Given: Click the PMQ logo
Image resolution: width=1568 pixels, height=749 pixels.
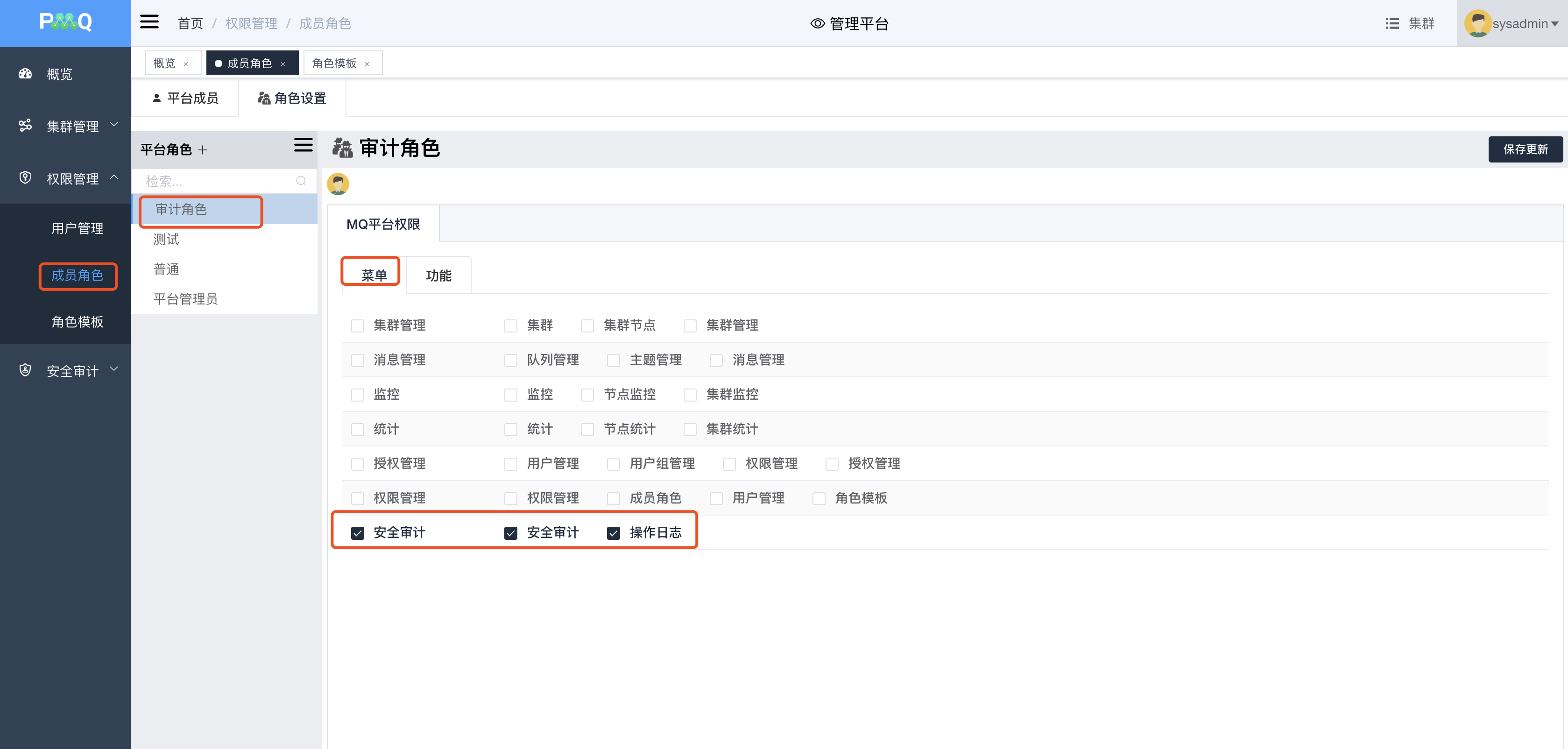Looking at the screenshot, I should pos(65,22).
